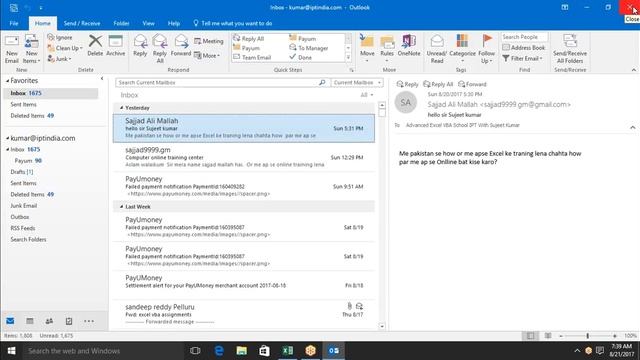The height and width of the screenshot is (360, 640).
Task: Collapse the Yesterday group
Action: (121, 108)
